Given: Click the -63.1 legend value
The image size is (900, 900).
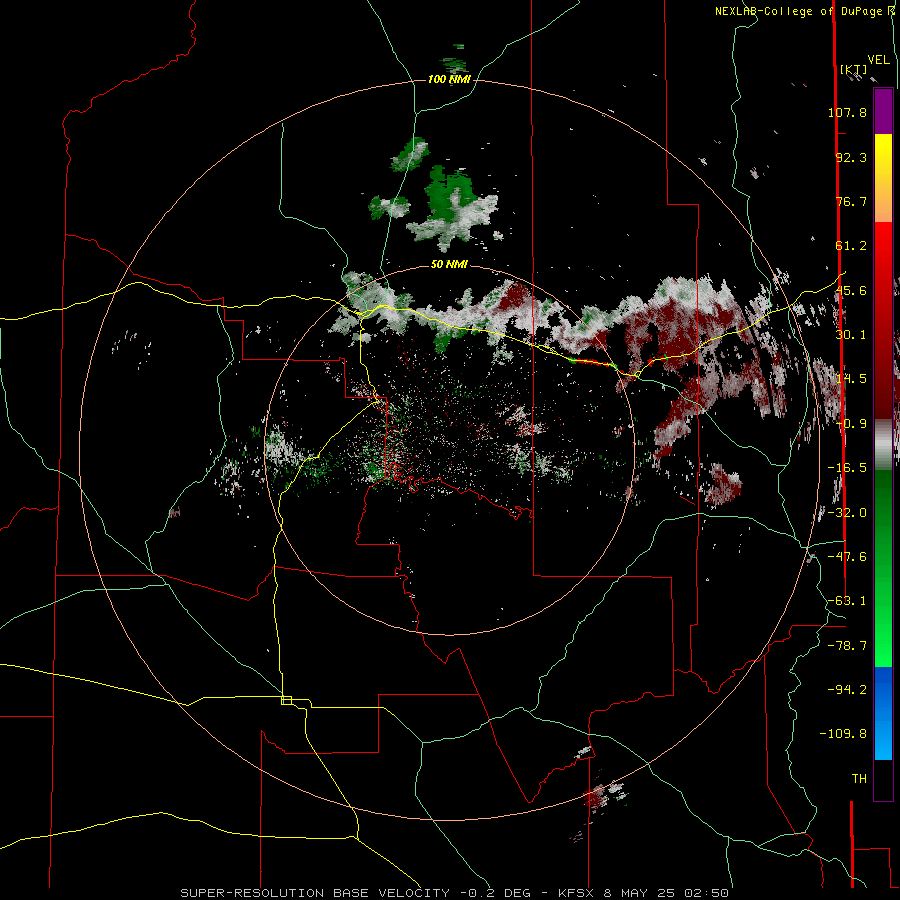Looking at the screenshot, I should point(847,601).
